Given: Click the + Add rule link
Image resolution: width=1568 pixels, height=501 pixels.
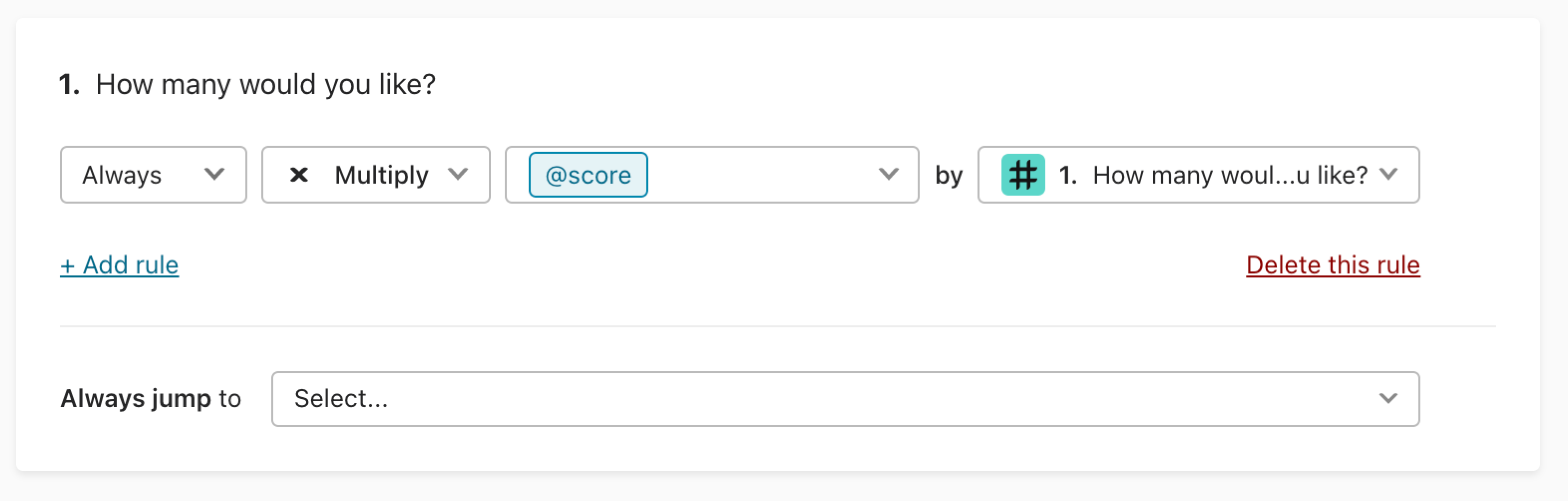Looking at the screenshot, I should [119, 265].
